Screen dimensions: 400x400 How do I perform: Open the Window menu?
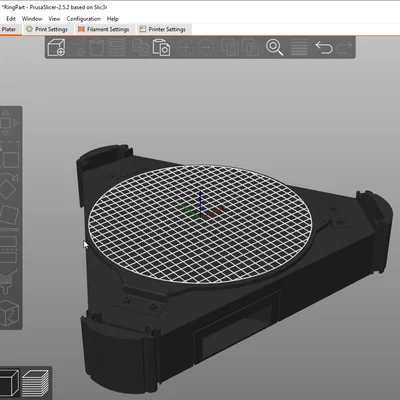tap(32, 19)
